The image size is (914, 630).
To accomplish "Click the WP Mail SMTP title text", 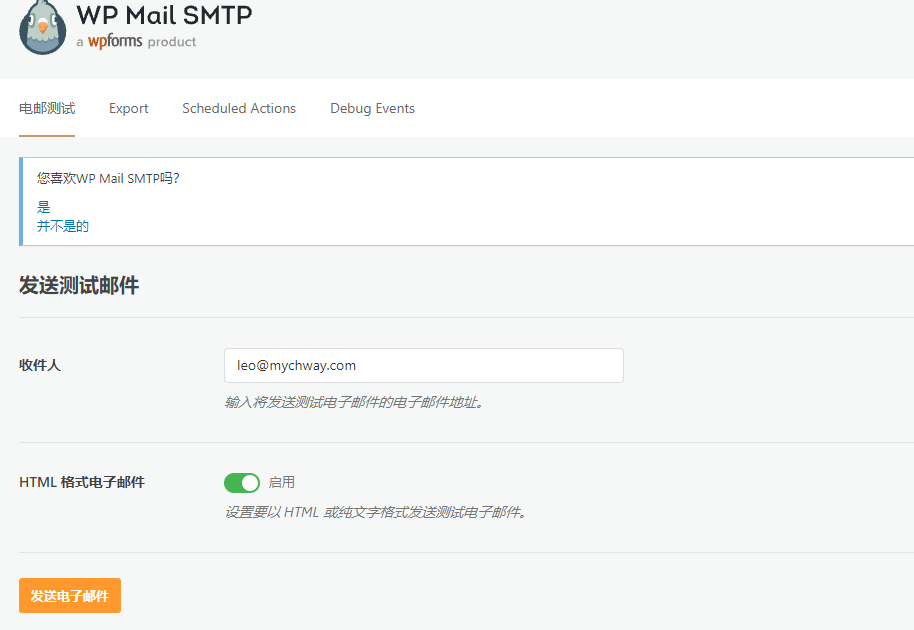I will [x=164, y=15].
